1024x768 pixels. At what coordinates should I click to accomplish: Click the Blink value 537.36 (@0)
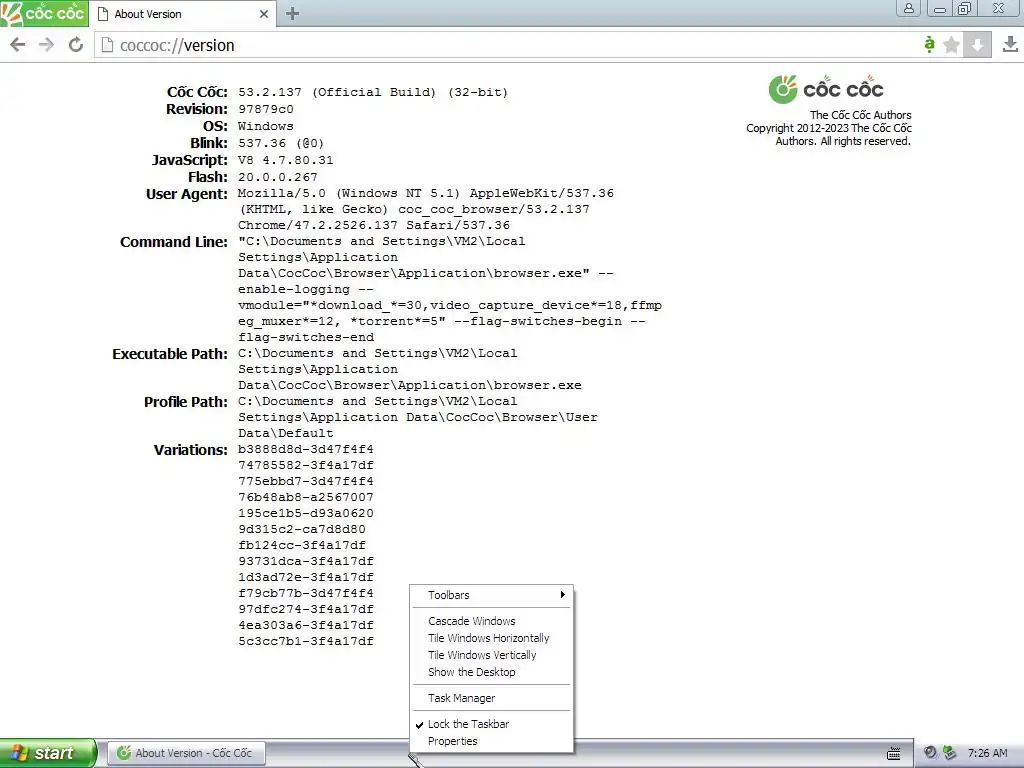pos(281,143)
